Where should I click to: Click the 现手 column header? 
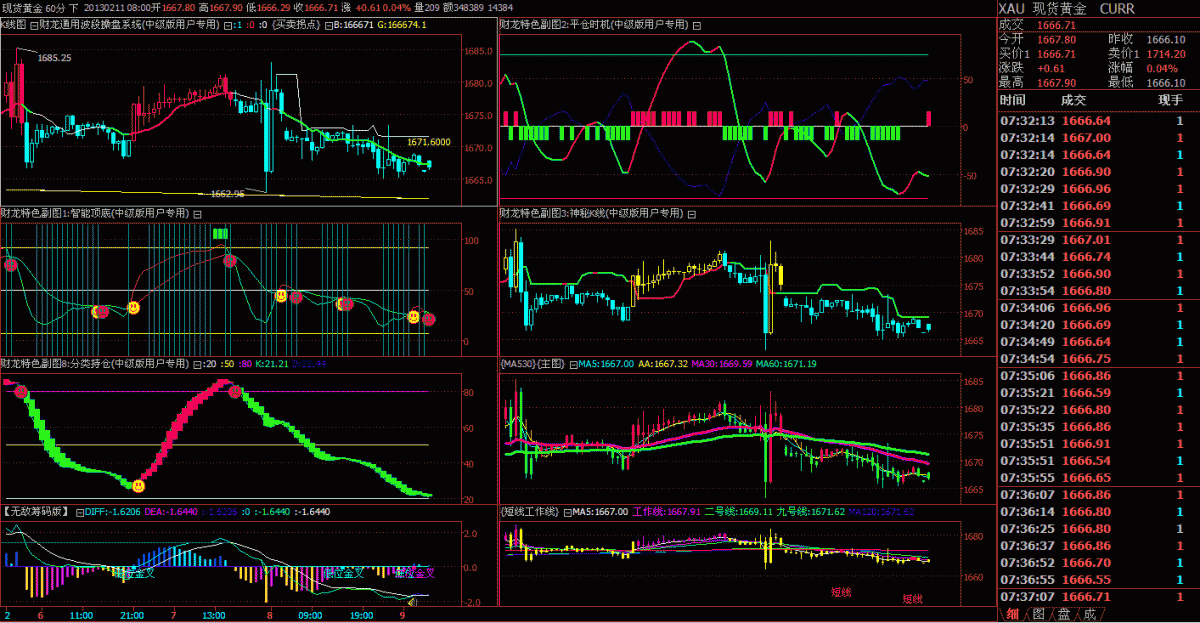pyautogui.click(x=1170, y=100)
